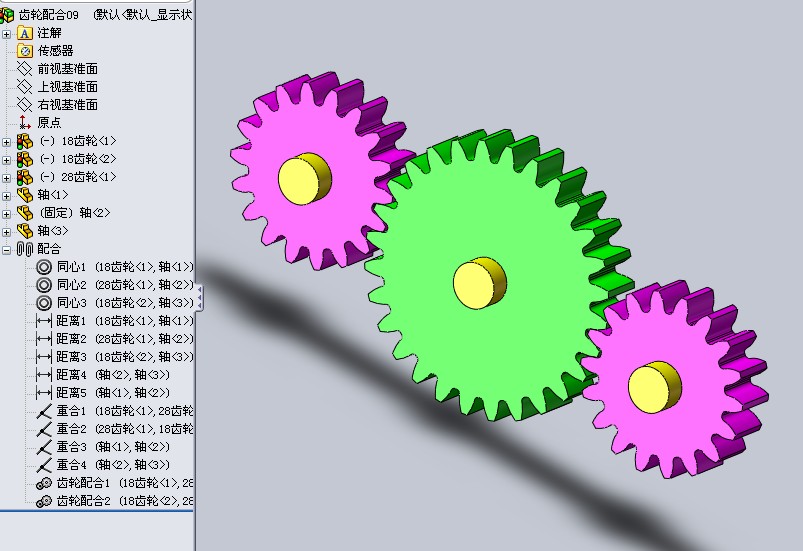The width and height of the screenshot is (803, 551).
Task: Click the distance mate icon of 距离2
Action: [x=44, y=339]
